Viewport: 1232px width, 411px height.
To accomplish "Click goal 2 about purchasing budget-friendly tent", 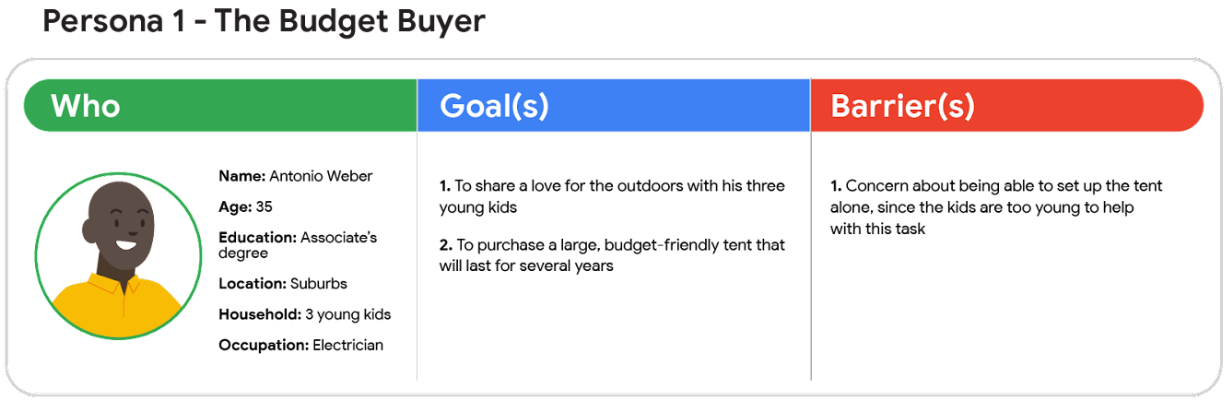I will point(612,255).
